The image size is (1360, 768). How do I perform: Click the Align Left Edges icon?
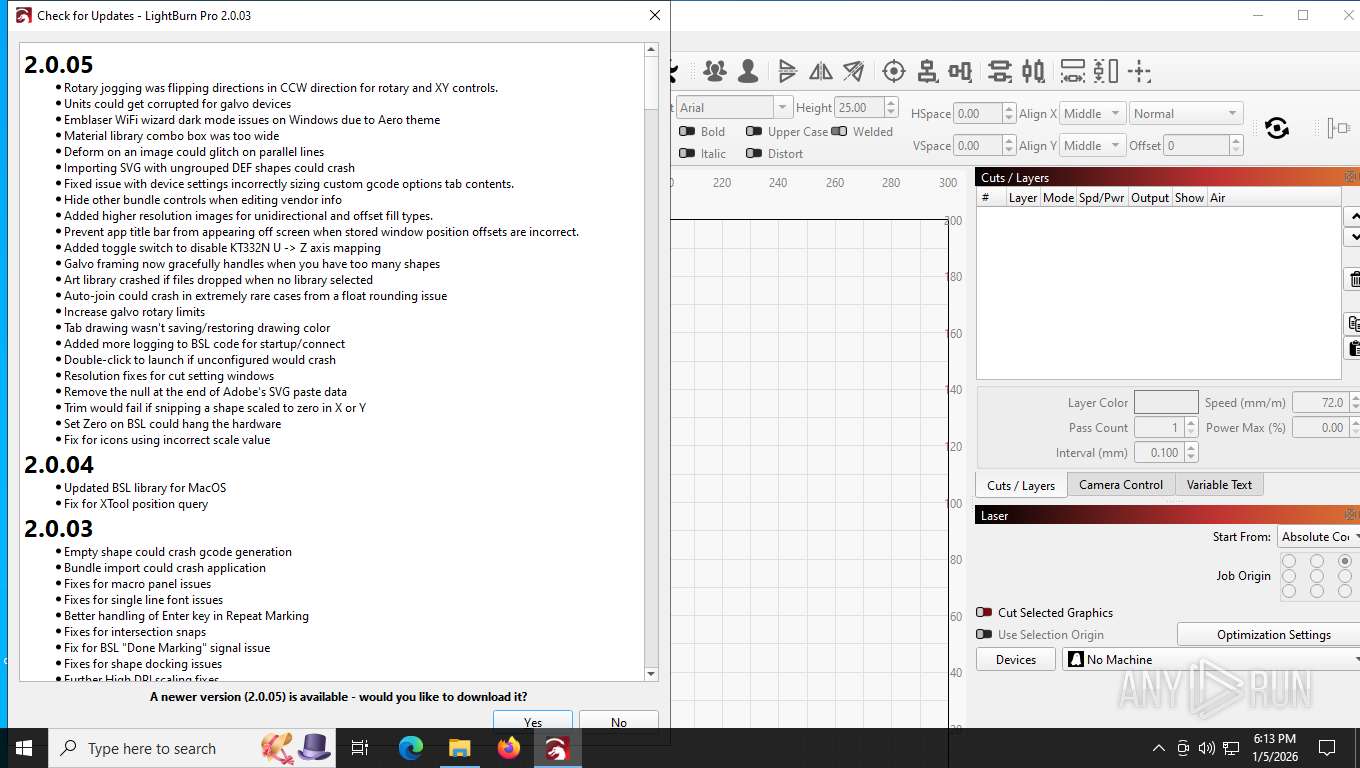928,71
